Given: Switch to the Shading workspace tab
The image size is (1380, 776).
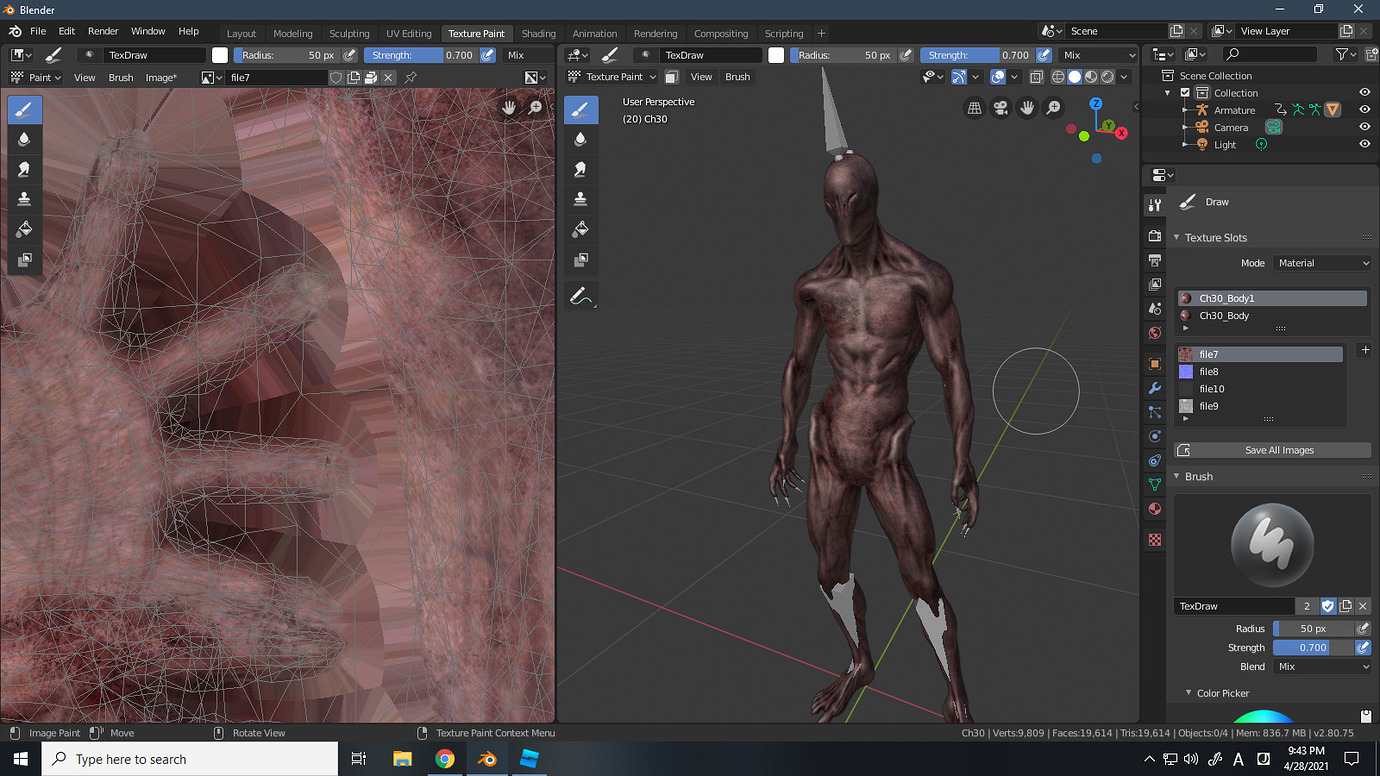Looking at the screenshot, I should coord(538,33).
